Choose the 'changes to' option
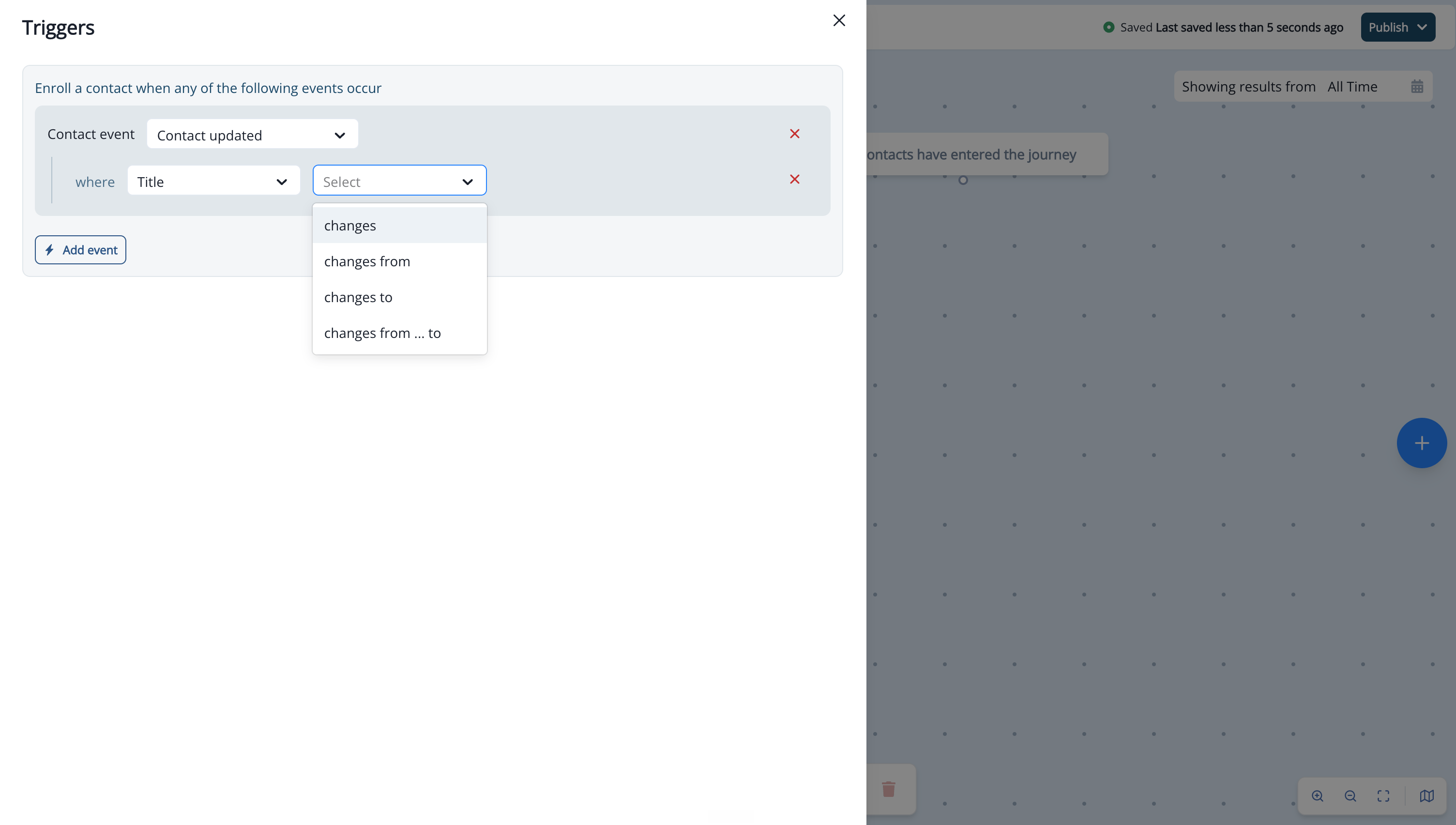 (399, 297)
